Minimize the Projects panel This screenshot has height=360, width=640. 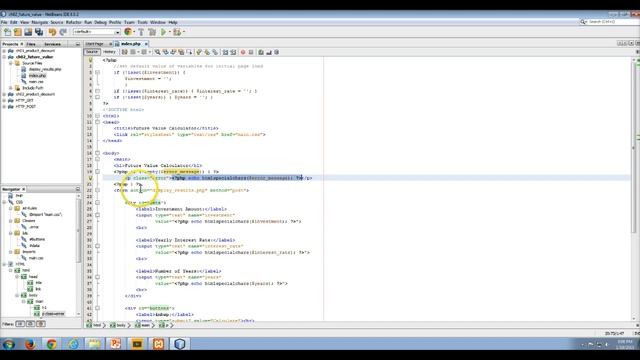coord(78,44)
